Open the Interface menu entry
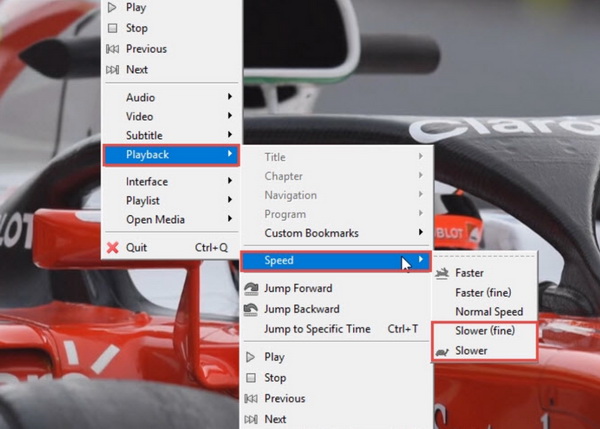 [x=171, y=181]
